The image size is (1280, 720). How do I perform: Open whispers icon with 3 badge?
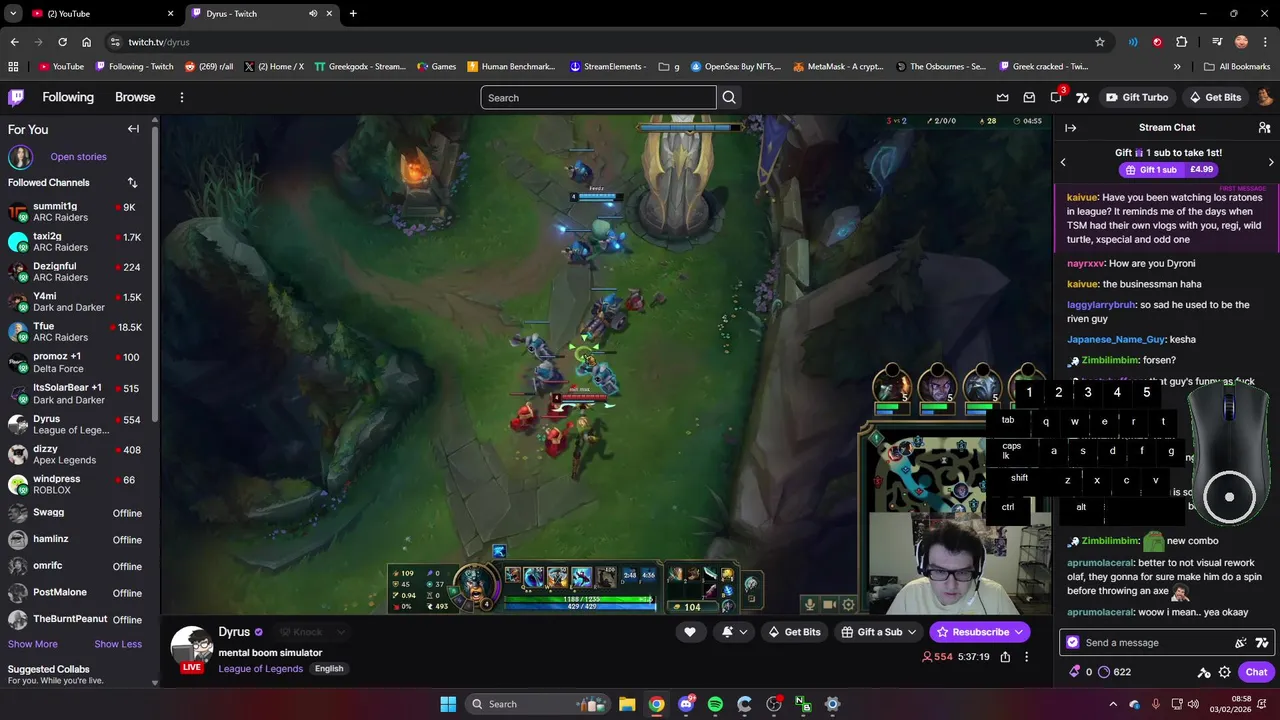coord(1057,96)
